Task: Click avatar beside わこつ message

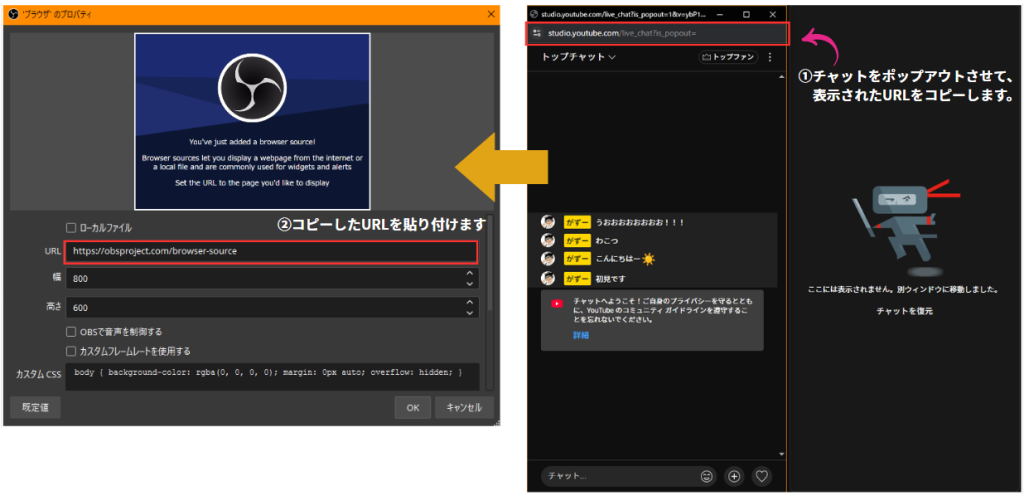Action: 549,240
